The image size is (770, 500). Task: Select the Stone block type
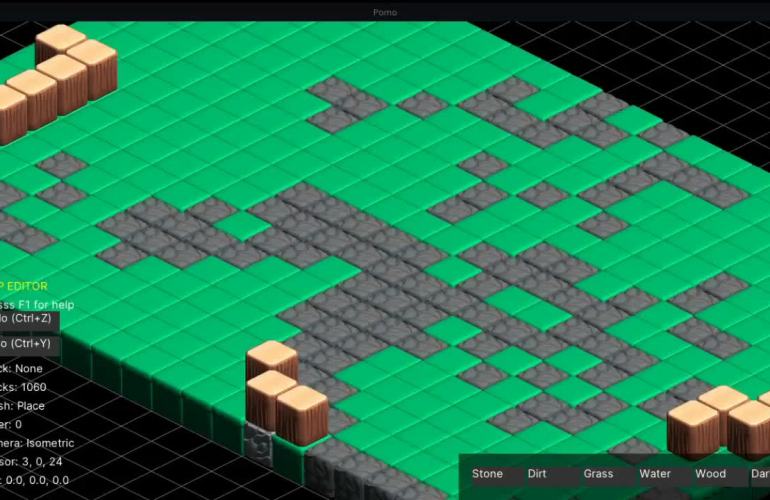pos(487,473)
